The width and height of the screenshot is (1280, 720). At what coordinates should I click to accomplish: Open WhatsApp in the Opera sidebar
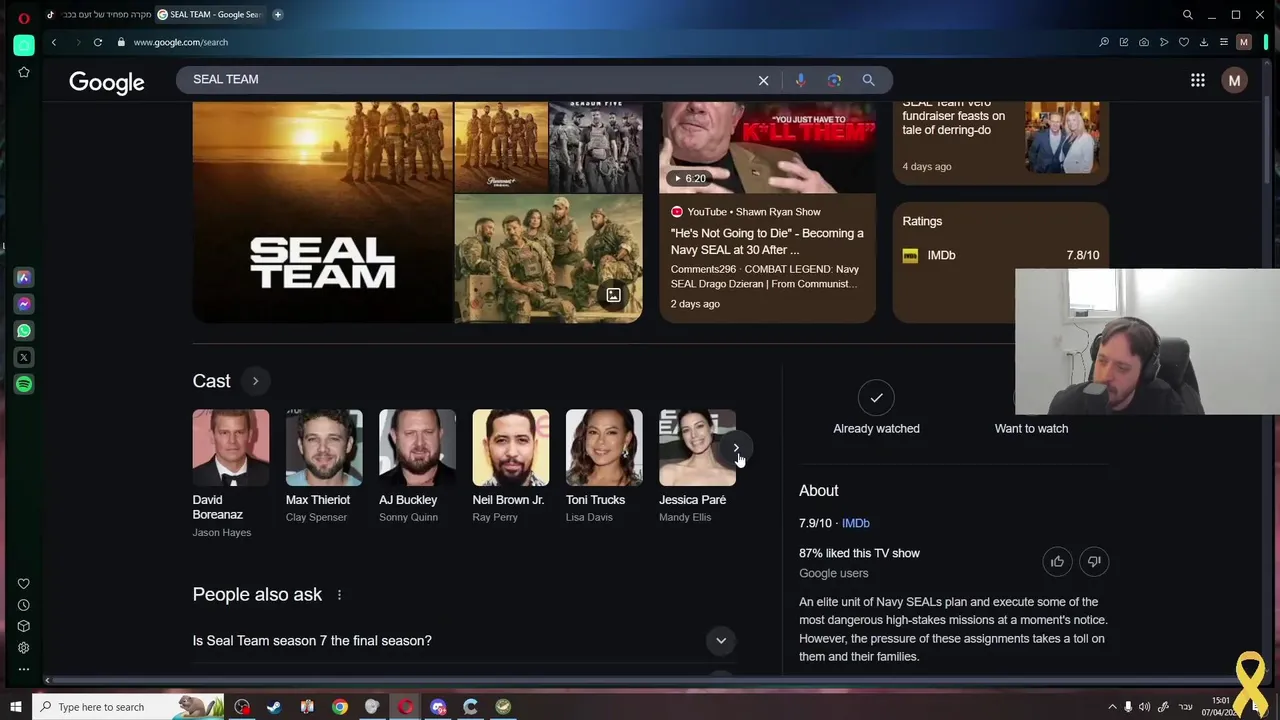tap(24, 330)
